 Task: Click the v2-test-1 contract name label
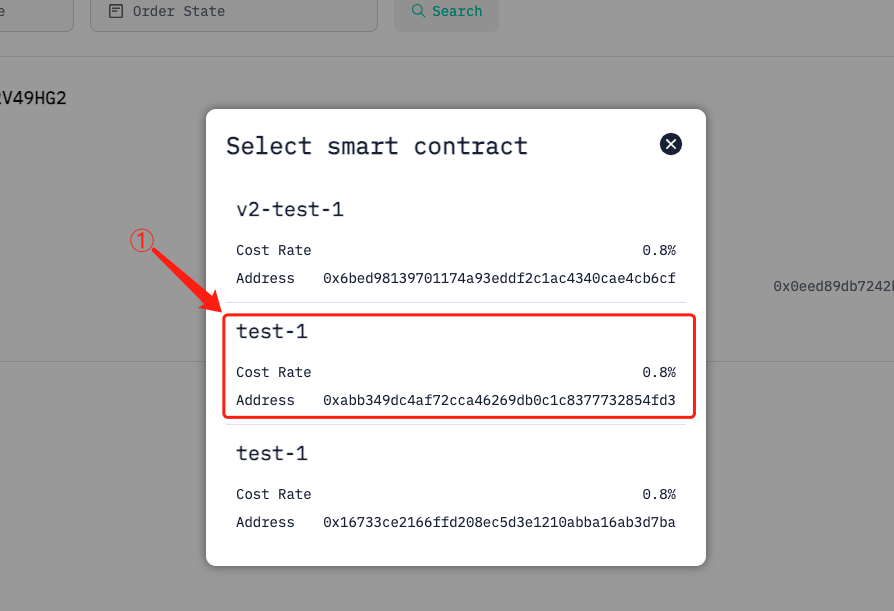[289, 209]
